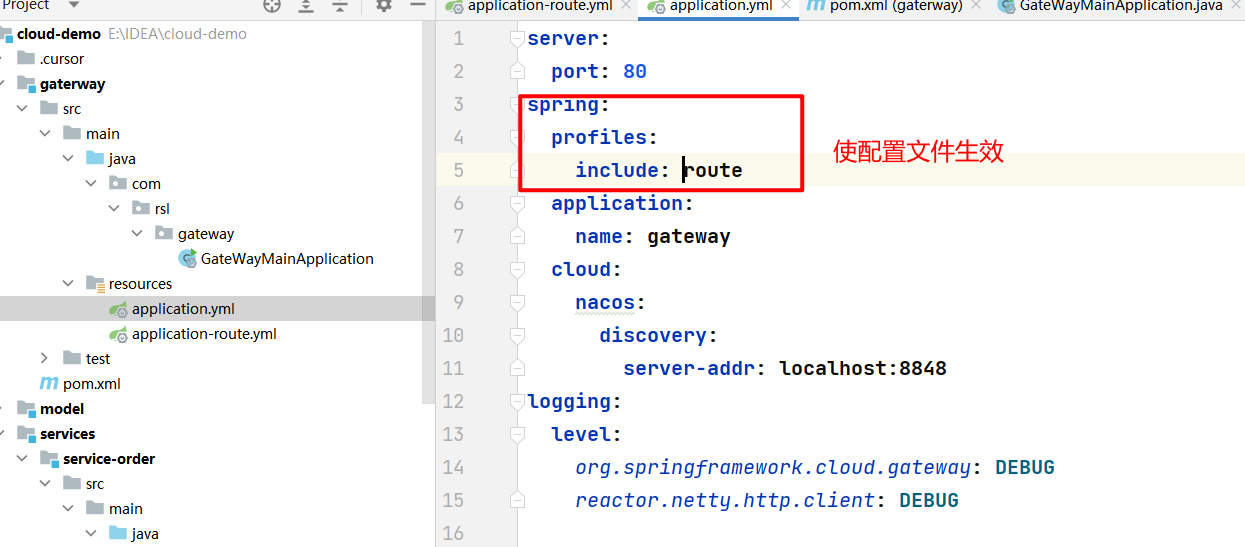Viewport: 1245px width, 547px height.
Task: Fold the application block on line 6
Action: (x=517, y=204)
